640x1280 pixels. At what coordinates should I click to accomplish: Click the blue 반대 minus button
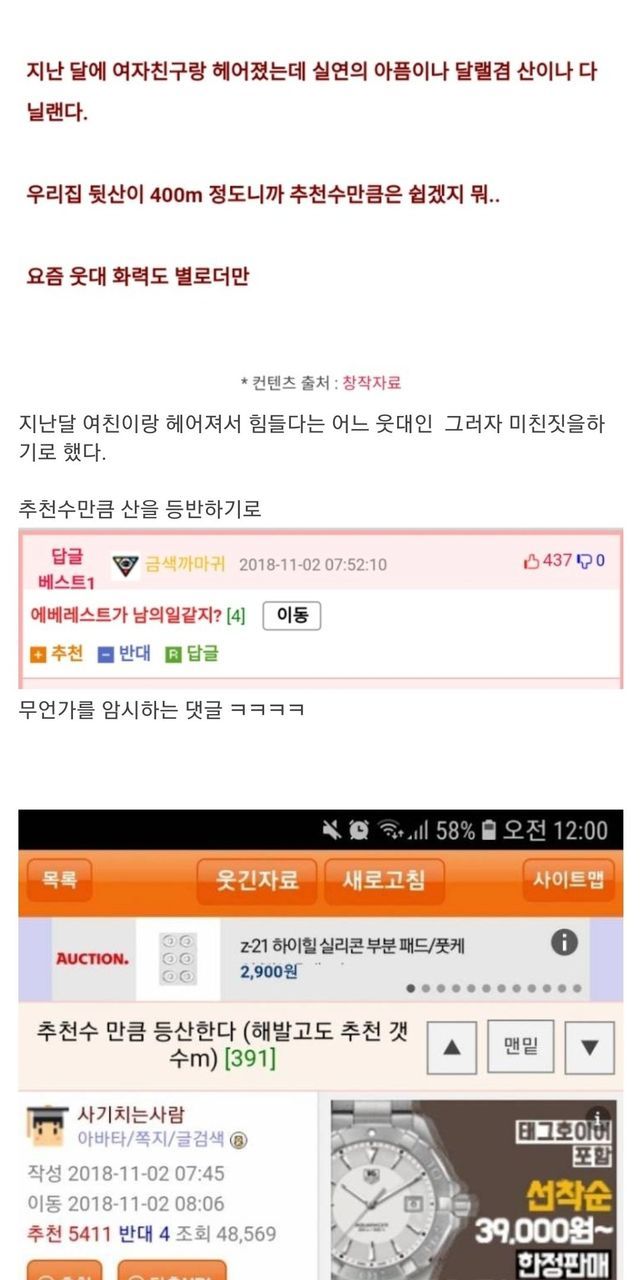pos(105,655)
